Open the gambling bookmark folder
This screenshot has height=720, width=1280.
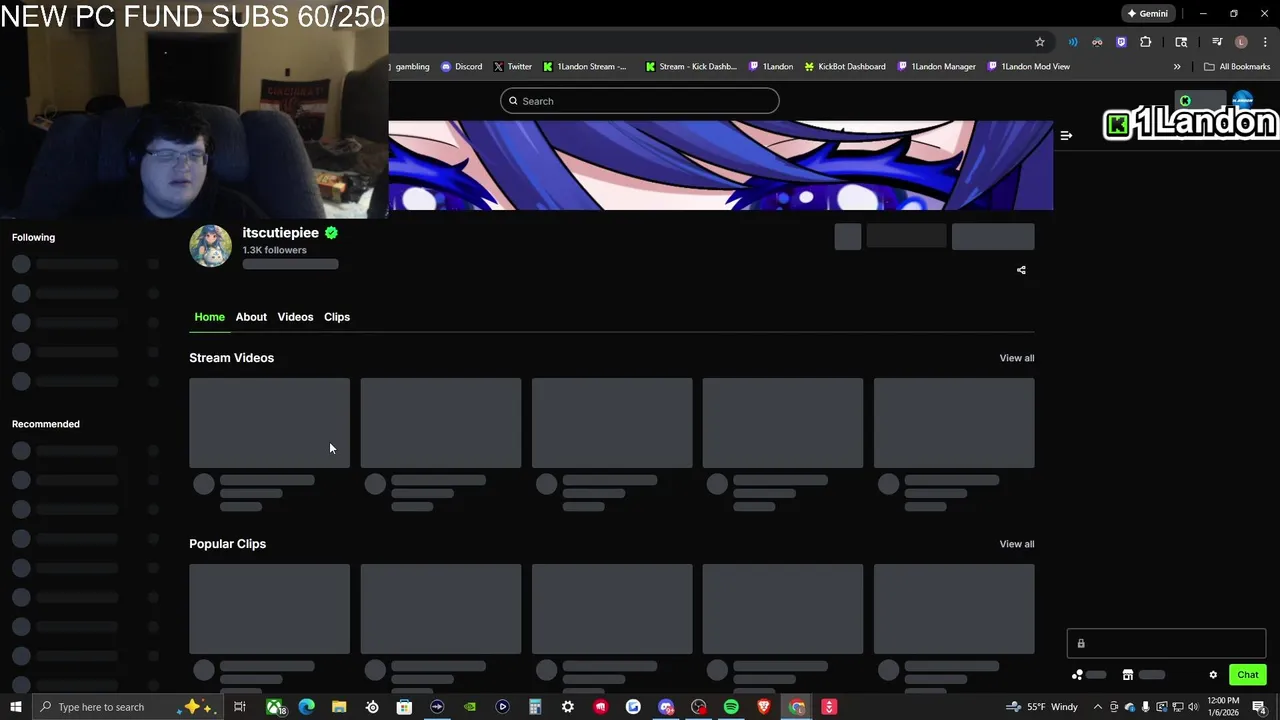410,67
